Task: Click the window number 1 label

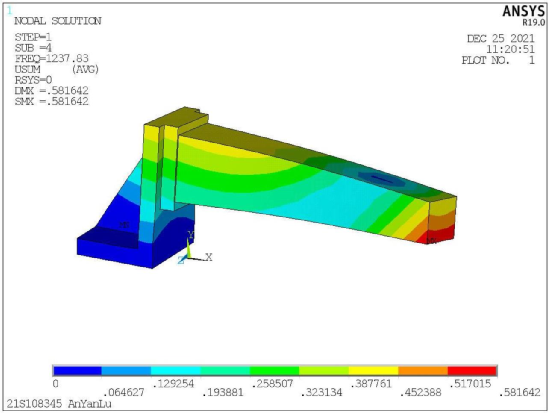Action: pos(9,11)
